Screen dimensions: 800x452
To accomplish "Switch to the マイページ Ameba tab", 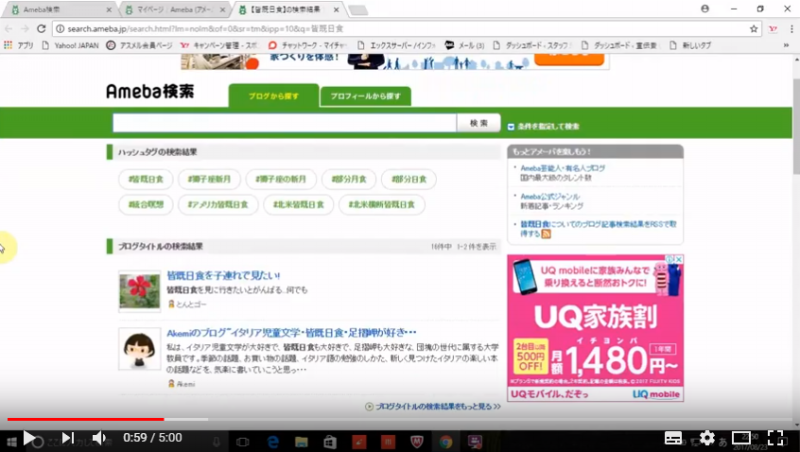I will coord(174,10).
